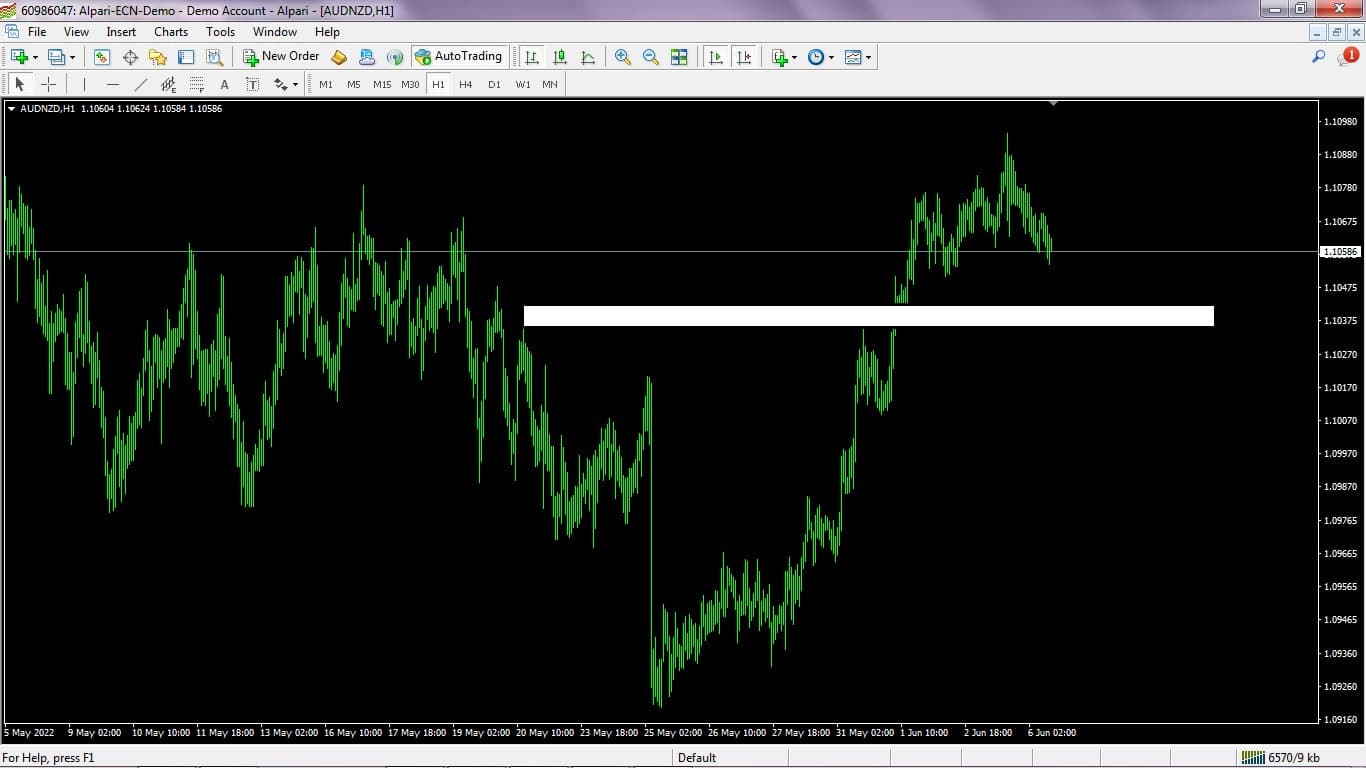
Task: Toggle the Strategy Tester icon
Action: (214, 57)
